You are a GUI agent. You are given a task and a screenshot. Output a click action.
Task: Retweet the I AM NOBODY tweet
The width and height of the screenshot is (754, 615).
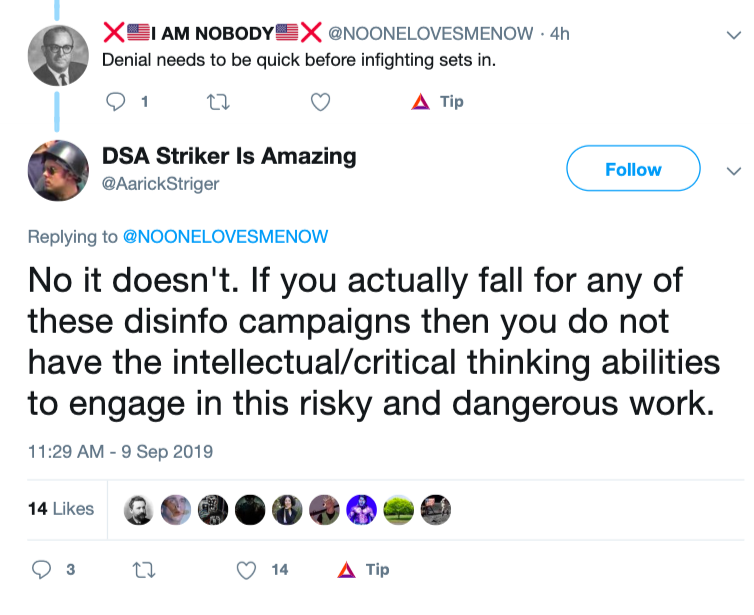216,101
